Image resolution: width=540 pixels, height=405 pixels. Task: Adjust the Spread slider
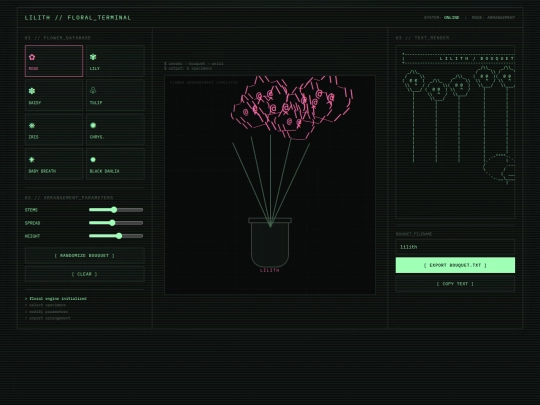click(x=116, y=223)
